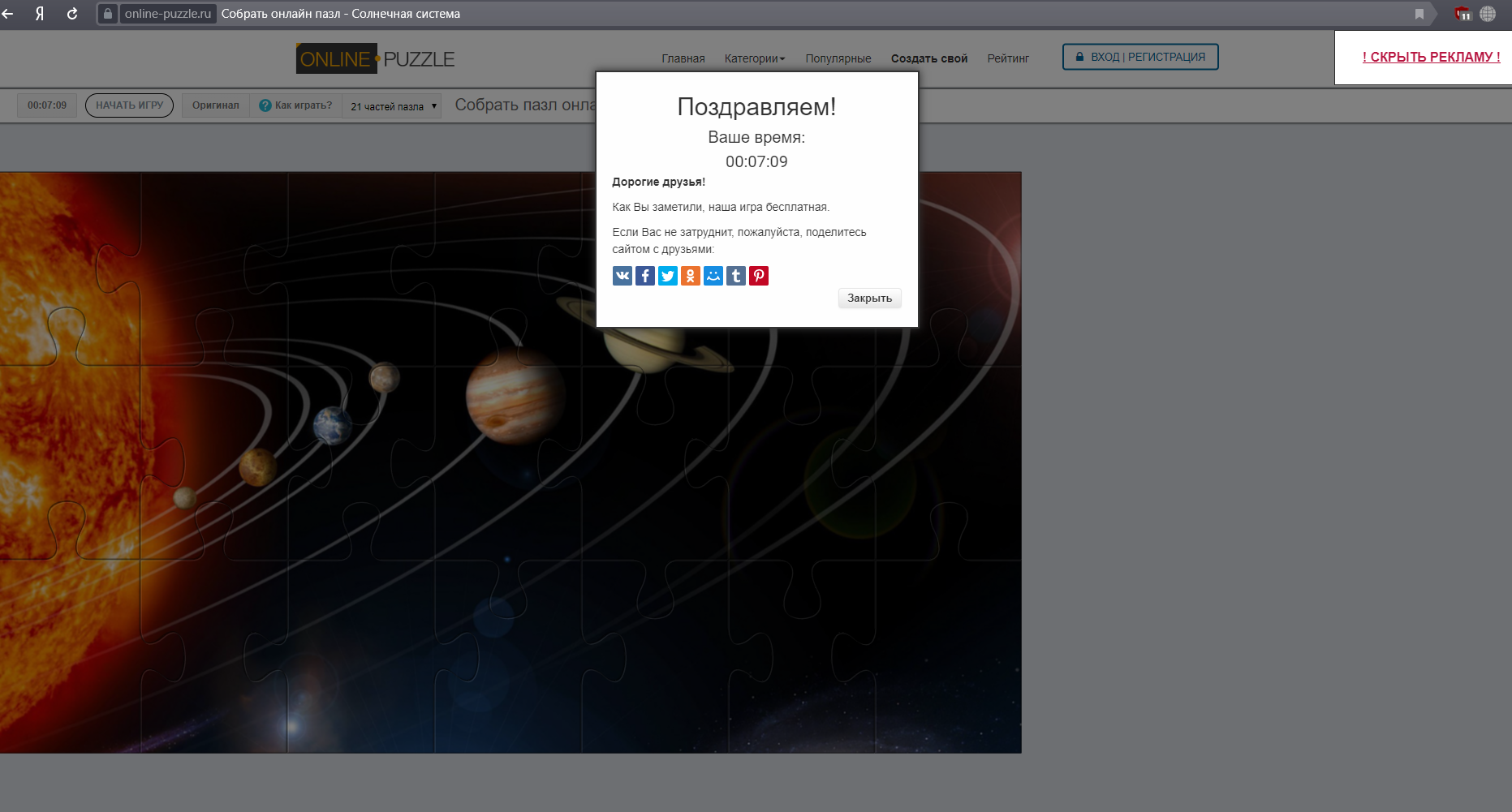This screenshot has height=812, width=1512.
Task: Share via Twitter icon
Action: click(x=667, y=276)
